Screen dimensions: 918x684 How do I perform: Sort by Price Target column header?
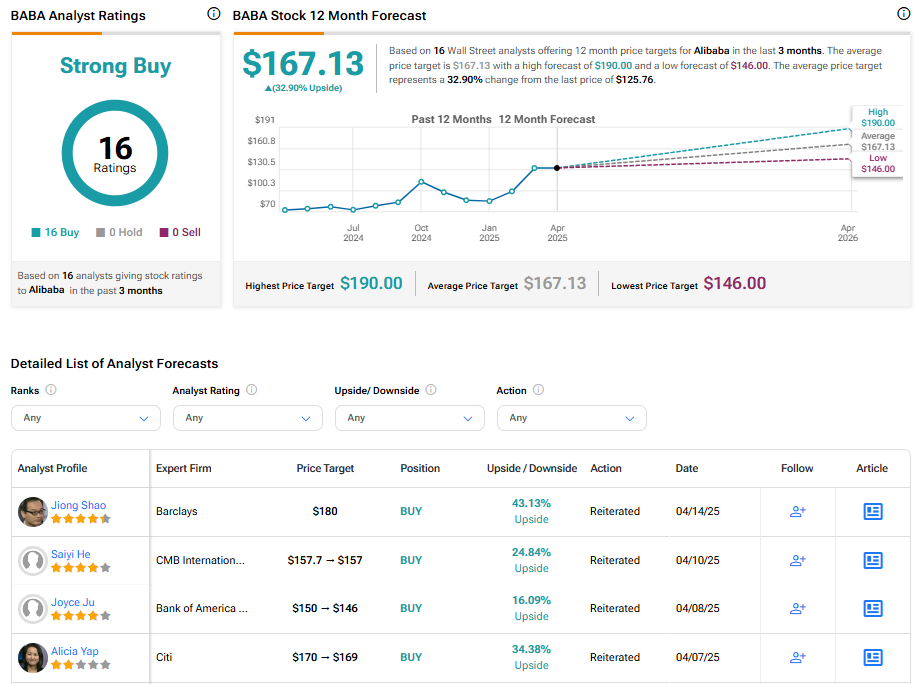[325, 468]
